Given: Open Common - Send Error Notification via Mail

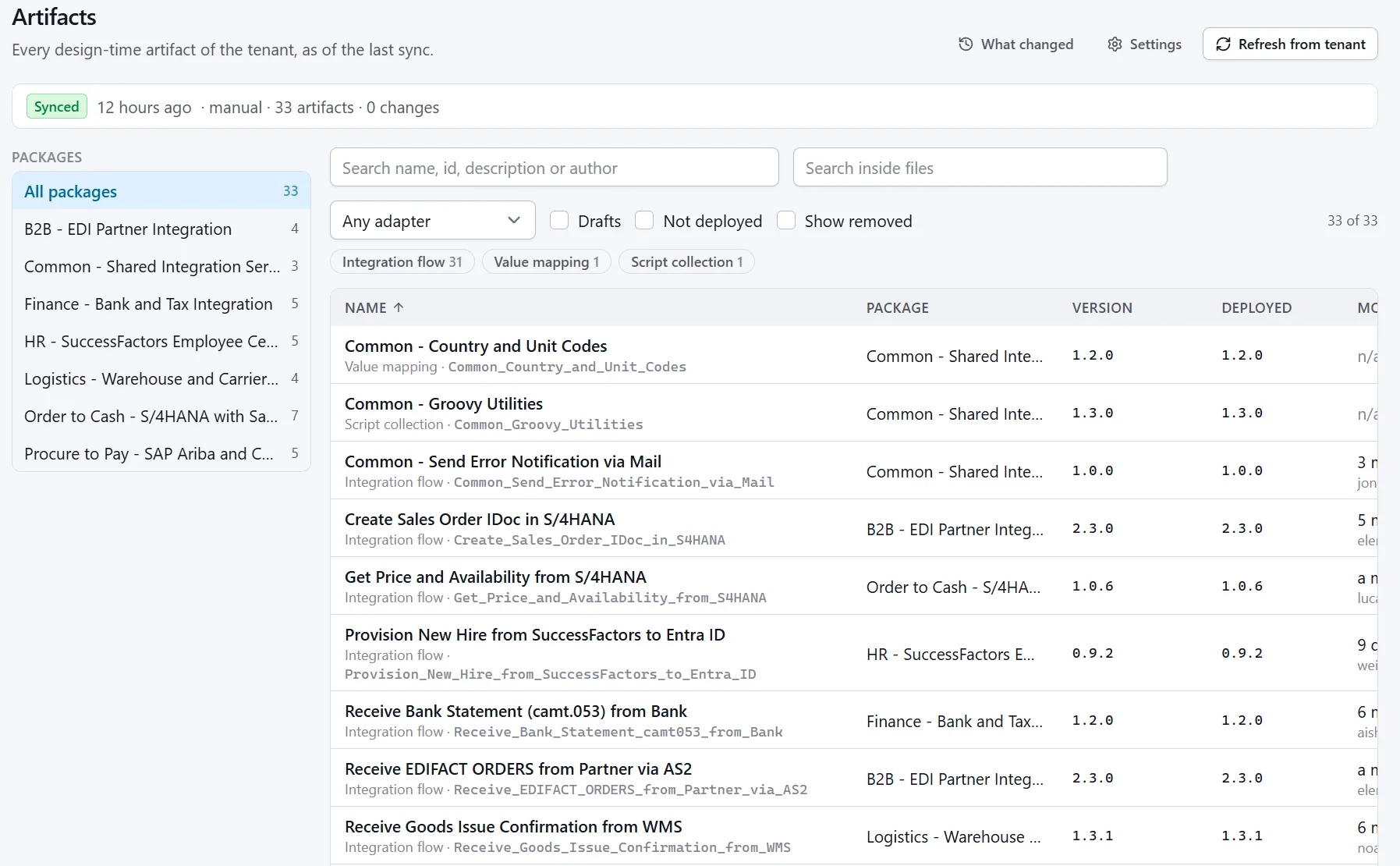Looking at the screenshot, I should click(x=503, y=461).
